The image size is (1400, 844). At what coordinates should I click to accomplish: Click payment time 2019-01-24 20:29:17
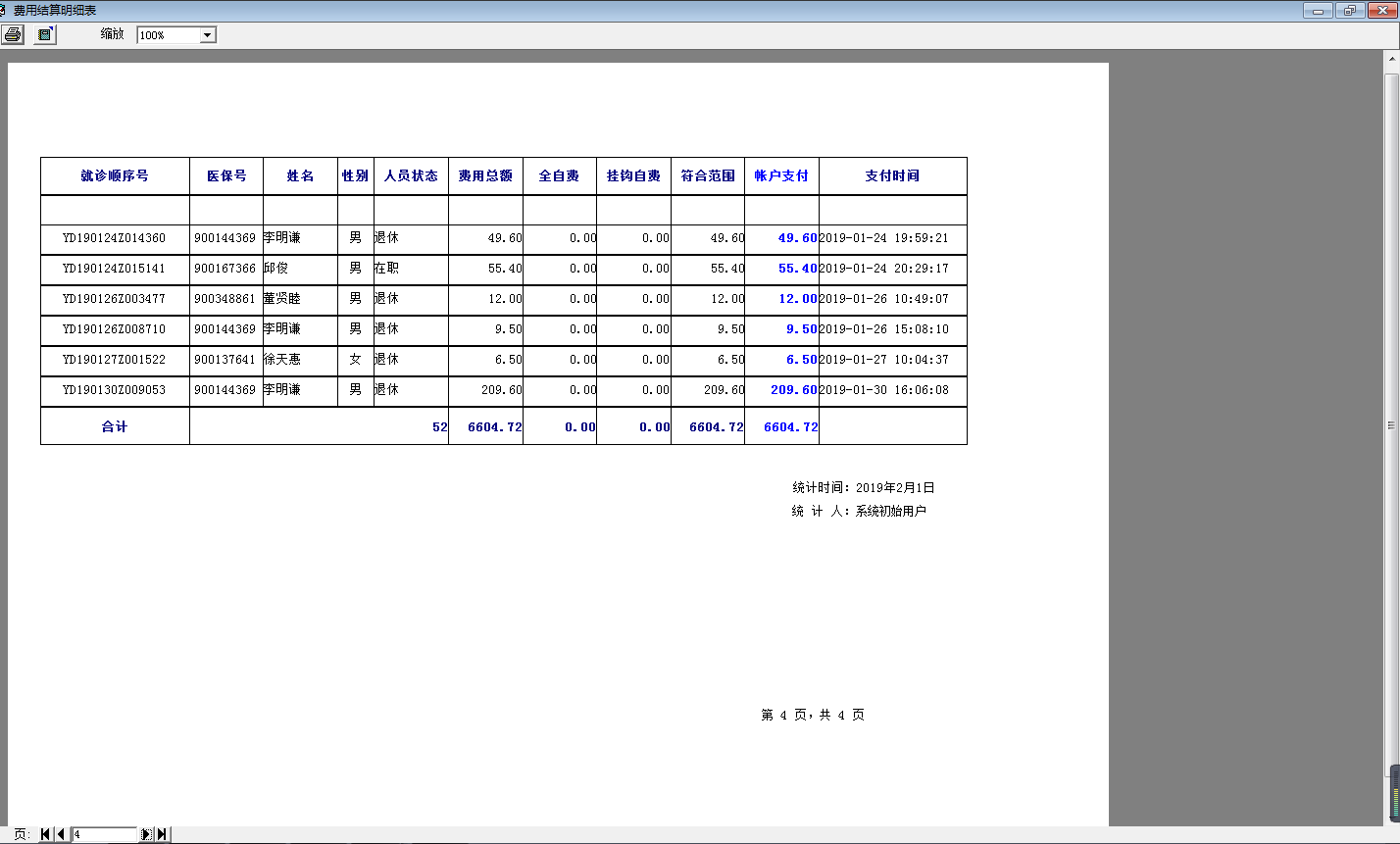[x=883, y=269]
